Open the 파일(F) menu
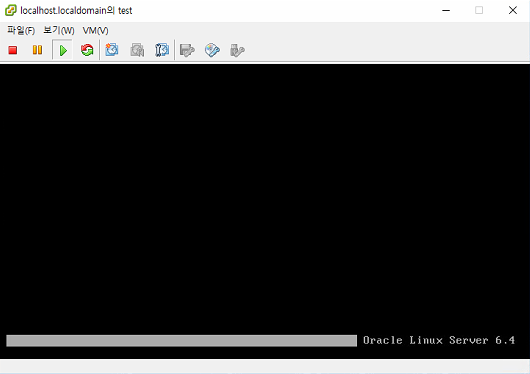 [21, 30]
